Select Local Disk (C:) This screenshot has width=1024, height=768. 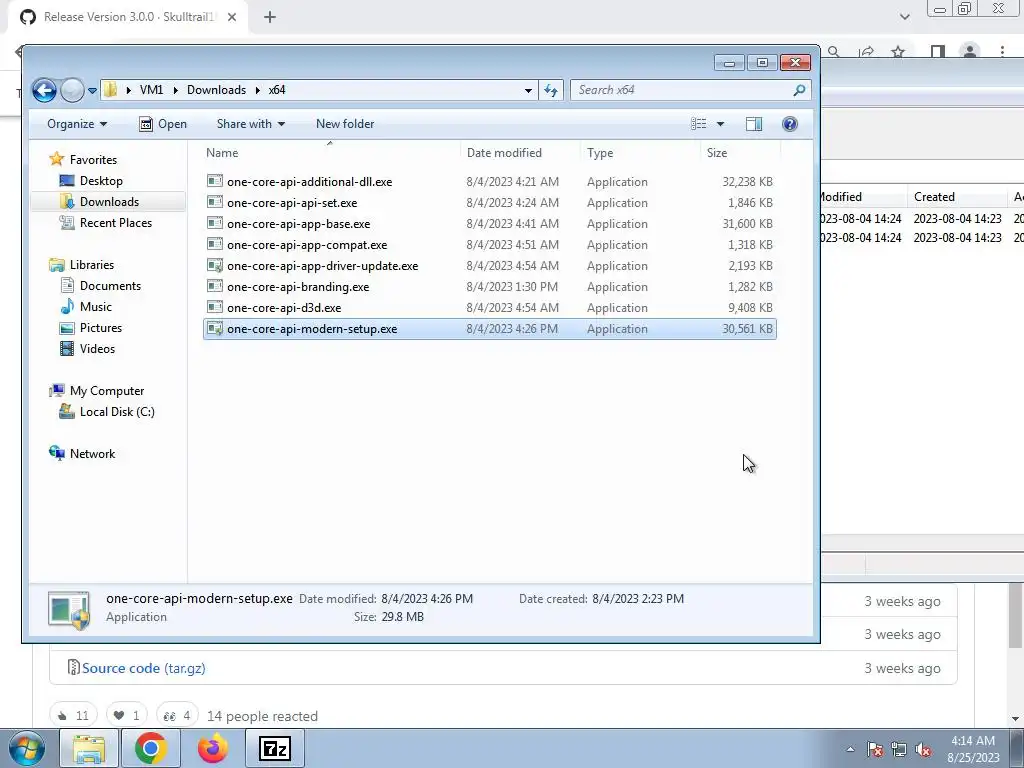tap(107, 411)
